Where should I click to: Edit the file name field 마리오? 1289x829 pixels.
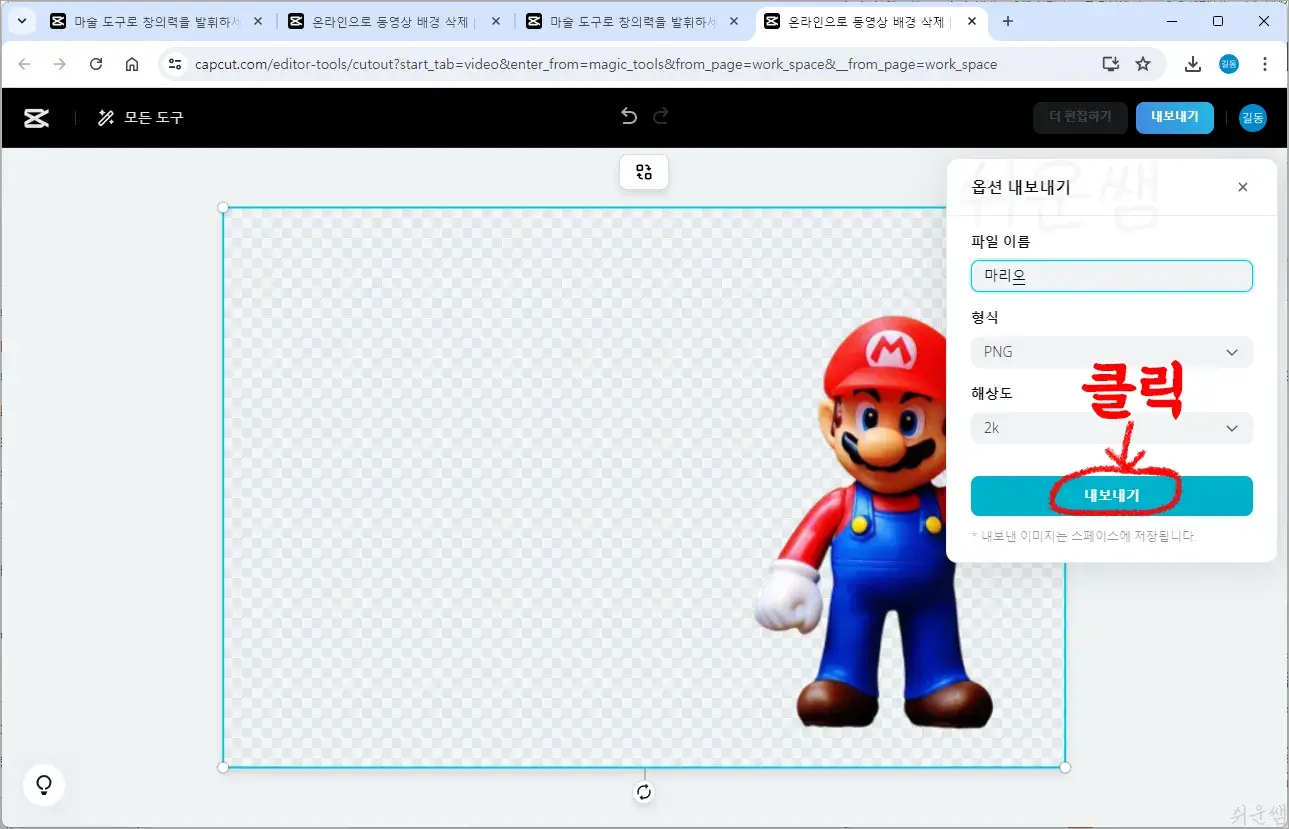coord(1111,276)
